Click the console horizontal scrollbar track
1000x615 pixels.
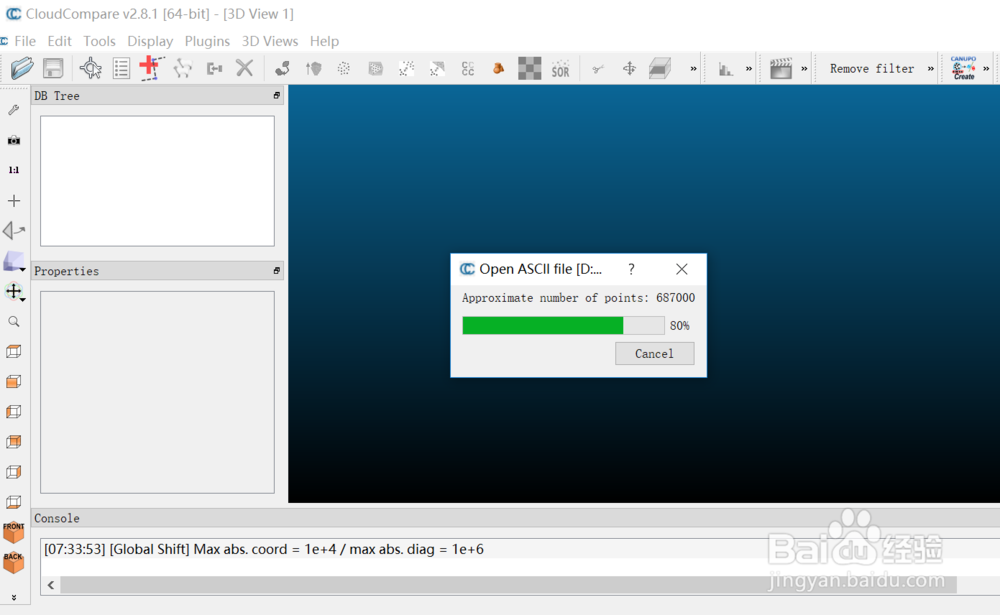[508, 584]
